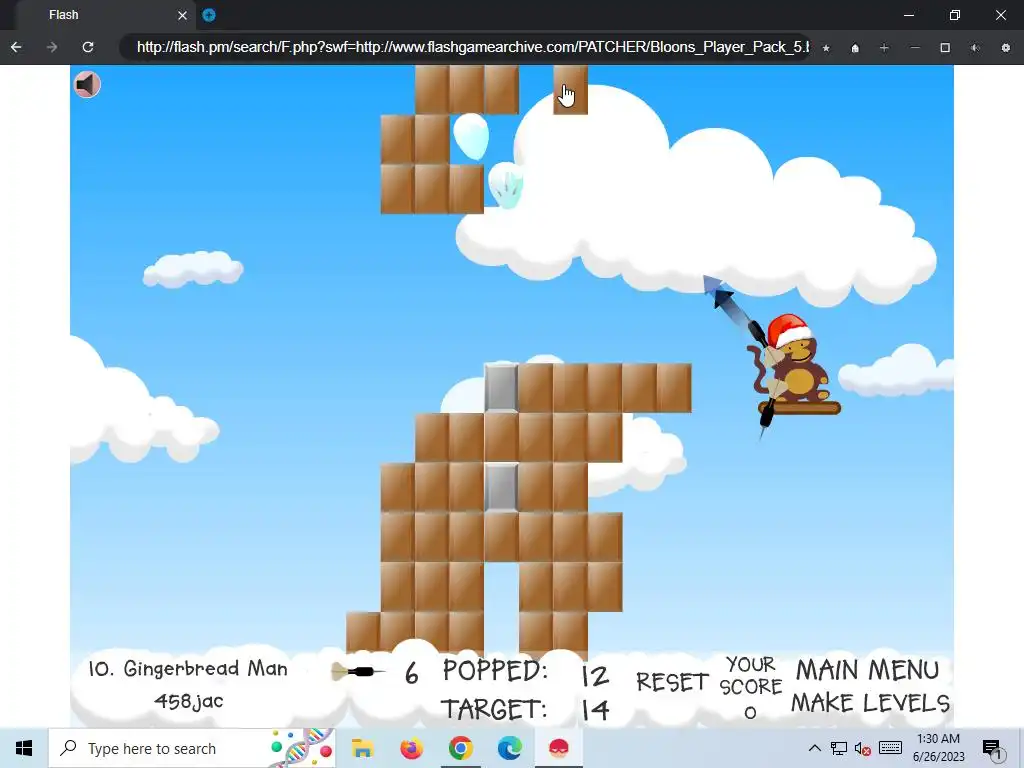Open File Explorer from taskbar

[x=362, y=748]
